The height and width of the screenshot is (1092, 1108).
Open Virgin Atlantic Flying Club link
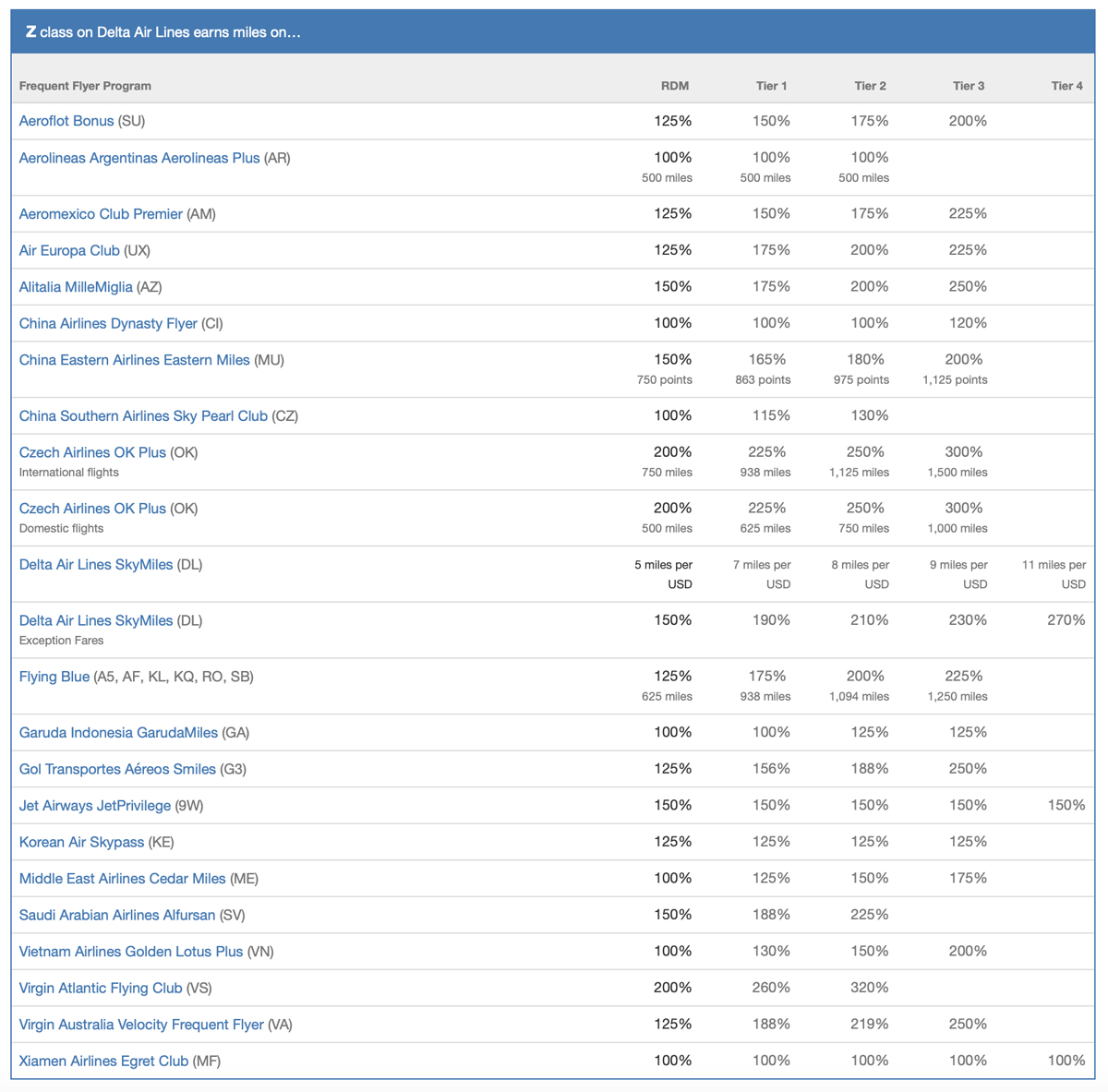pos(101,989)
